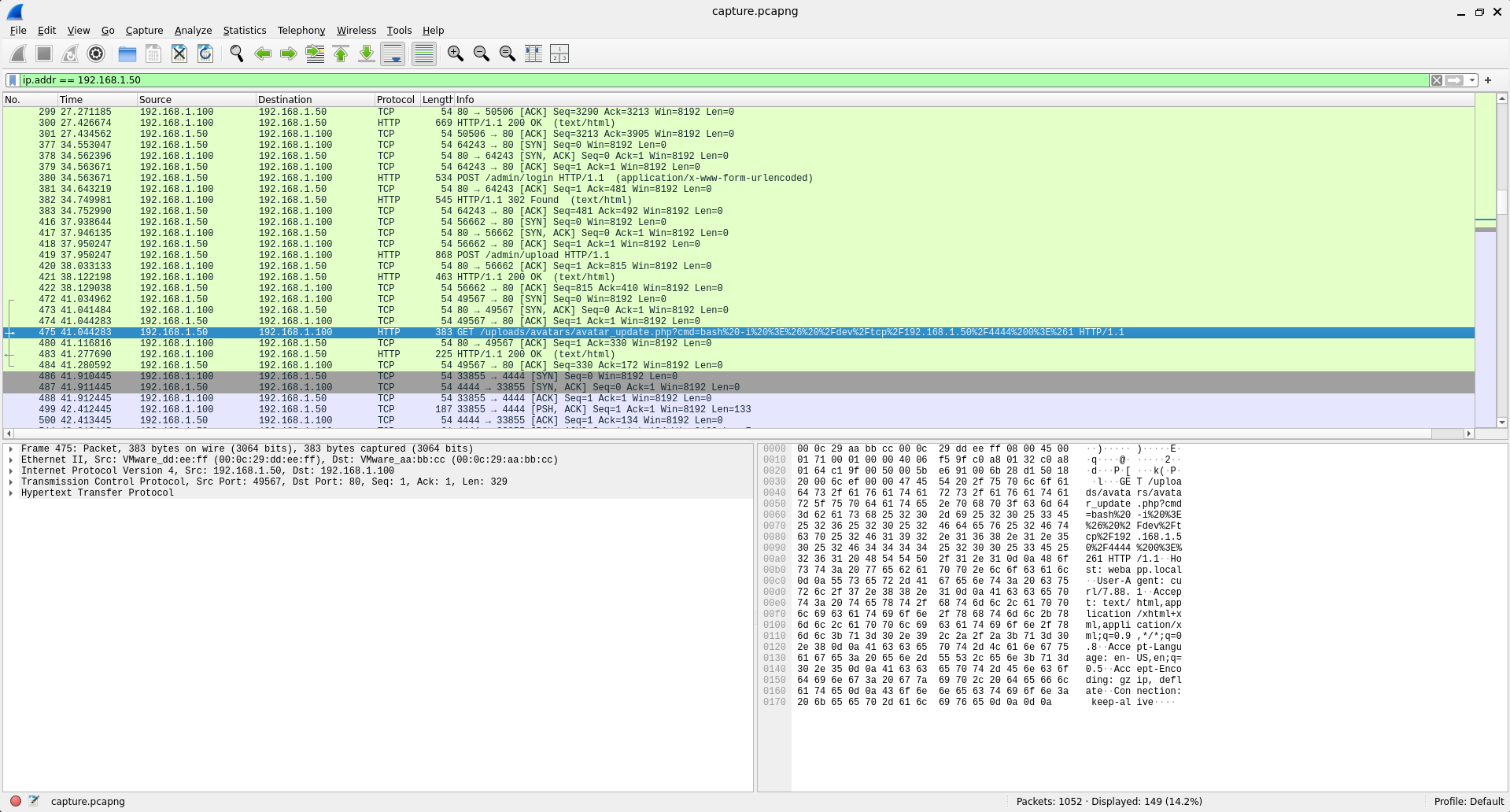
Task: Click the expert information red circle icon
Action: pyautogui.click(x=15, y=801)
